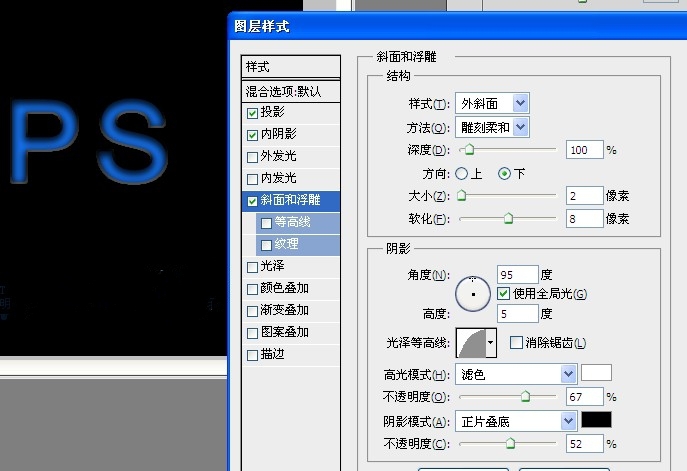Uncheck the 投影 drop shadow checkbox

click(252, 113)
